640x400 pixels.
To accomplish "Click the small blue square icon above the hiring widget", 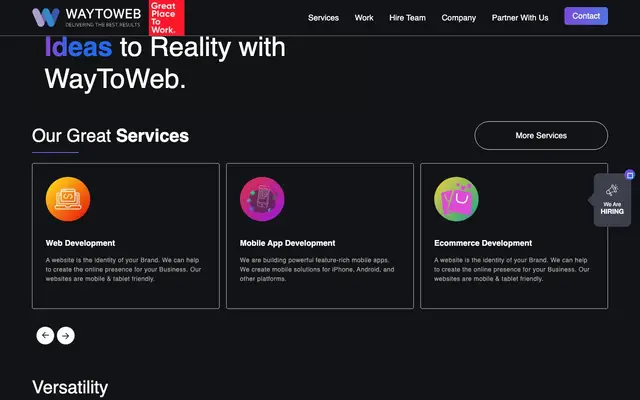I will click(x=630, y=175).
